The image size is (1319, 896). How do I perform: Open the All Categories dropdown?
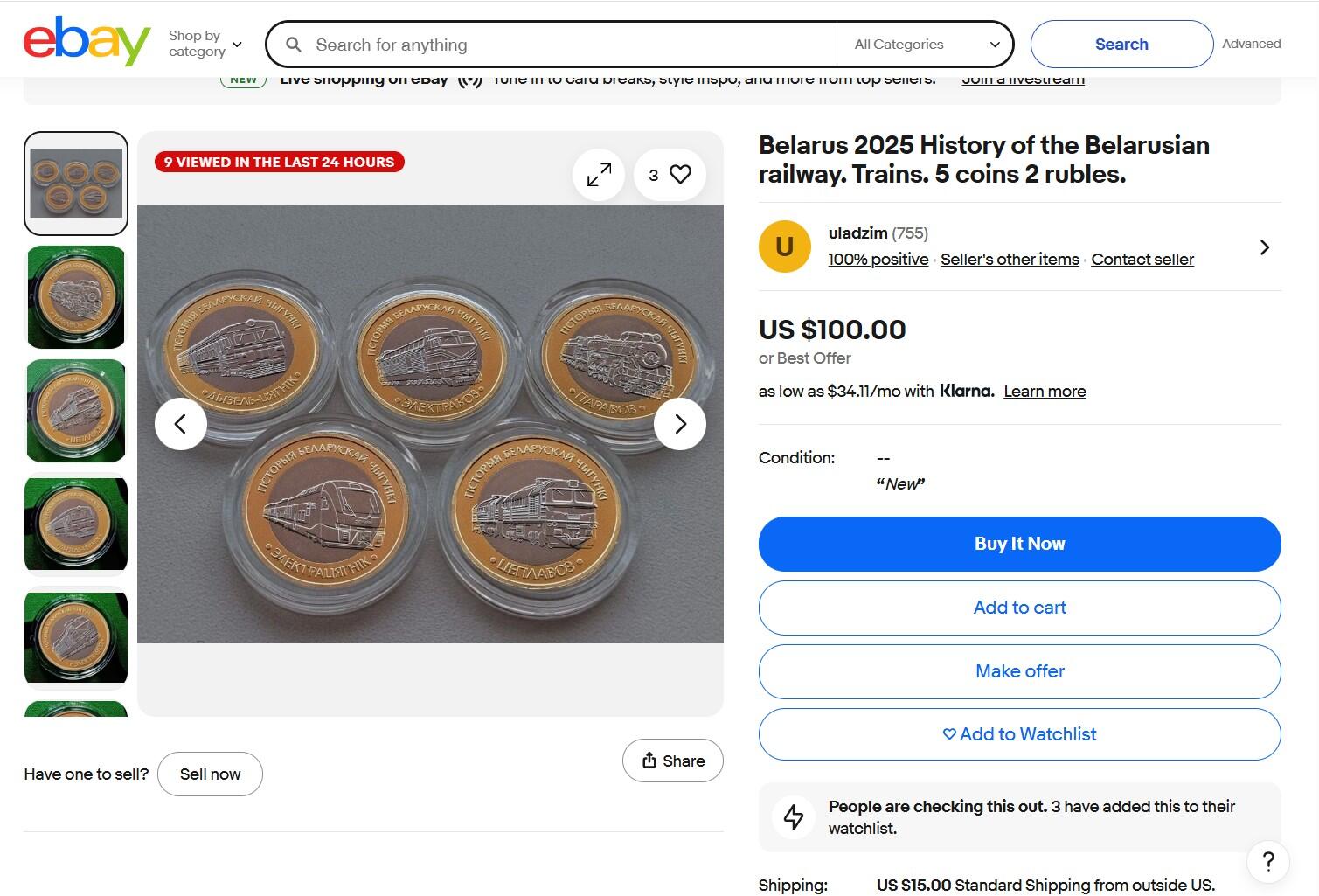[x=925, y=45]
